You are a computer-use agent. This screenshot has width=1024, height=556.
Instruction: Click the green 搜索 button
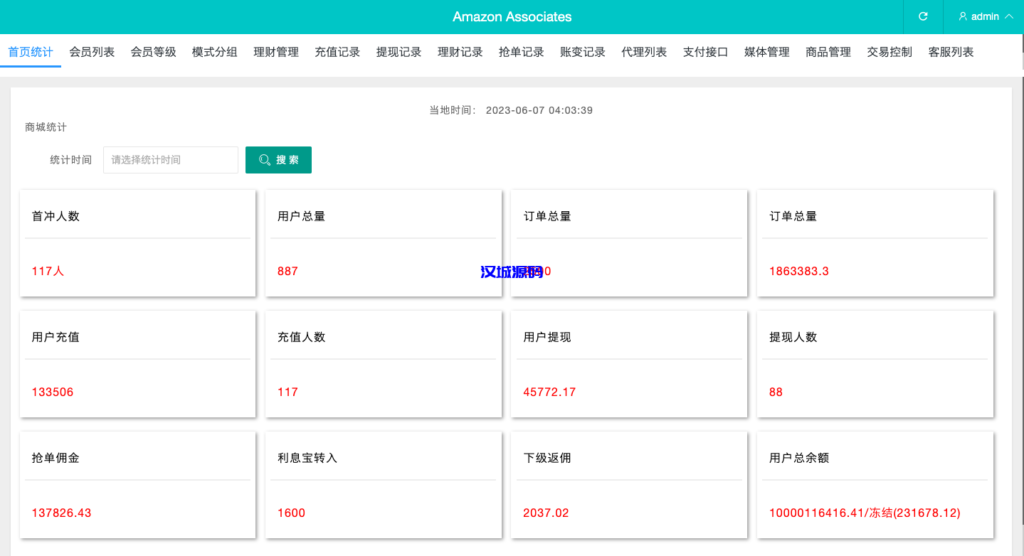pyautogui.click(x=278, y=159)
